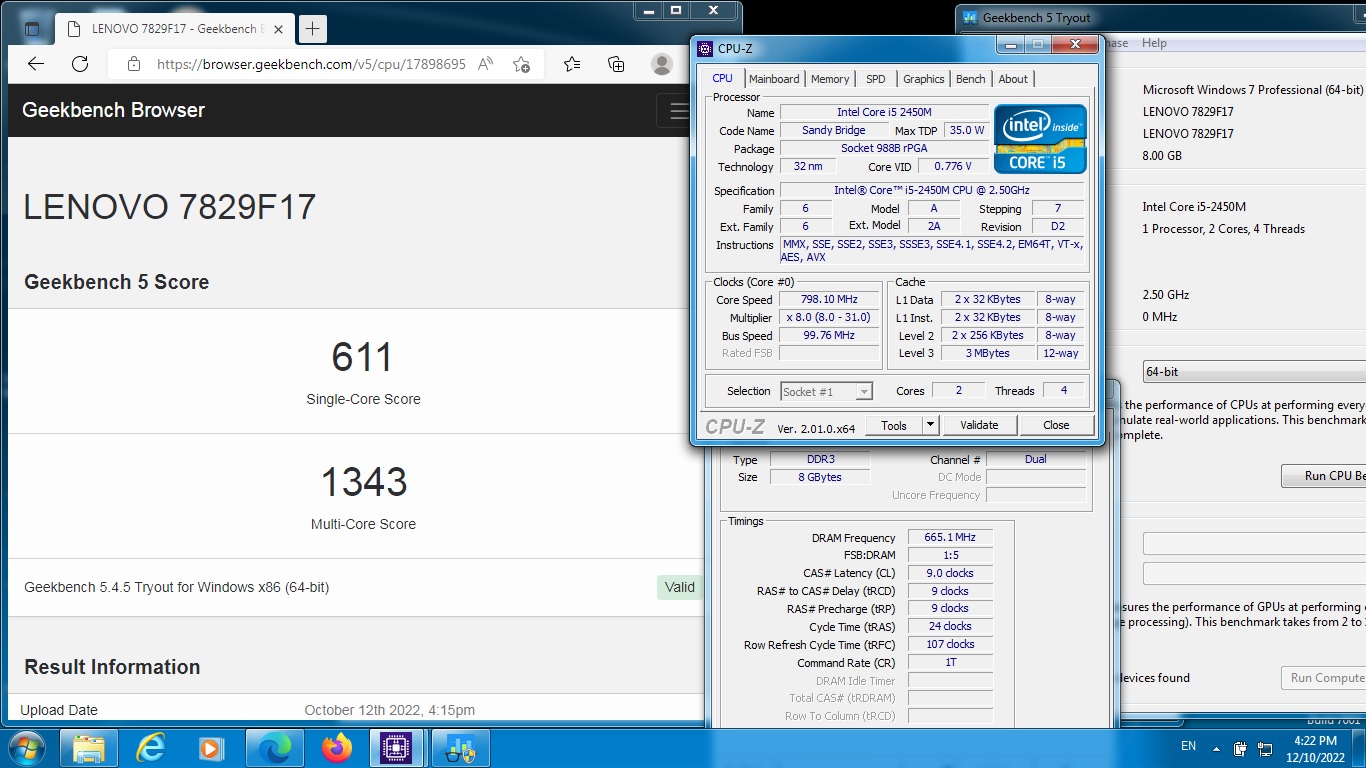Click the Code Name value 'Sandy Bridge'
Viewport: 1366px width, 768px height.
click(x=834, y=130)
